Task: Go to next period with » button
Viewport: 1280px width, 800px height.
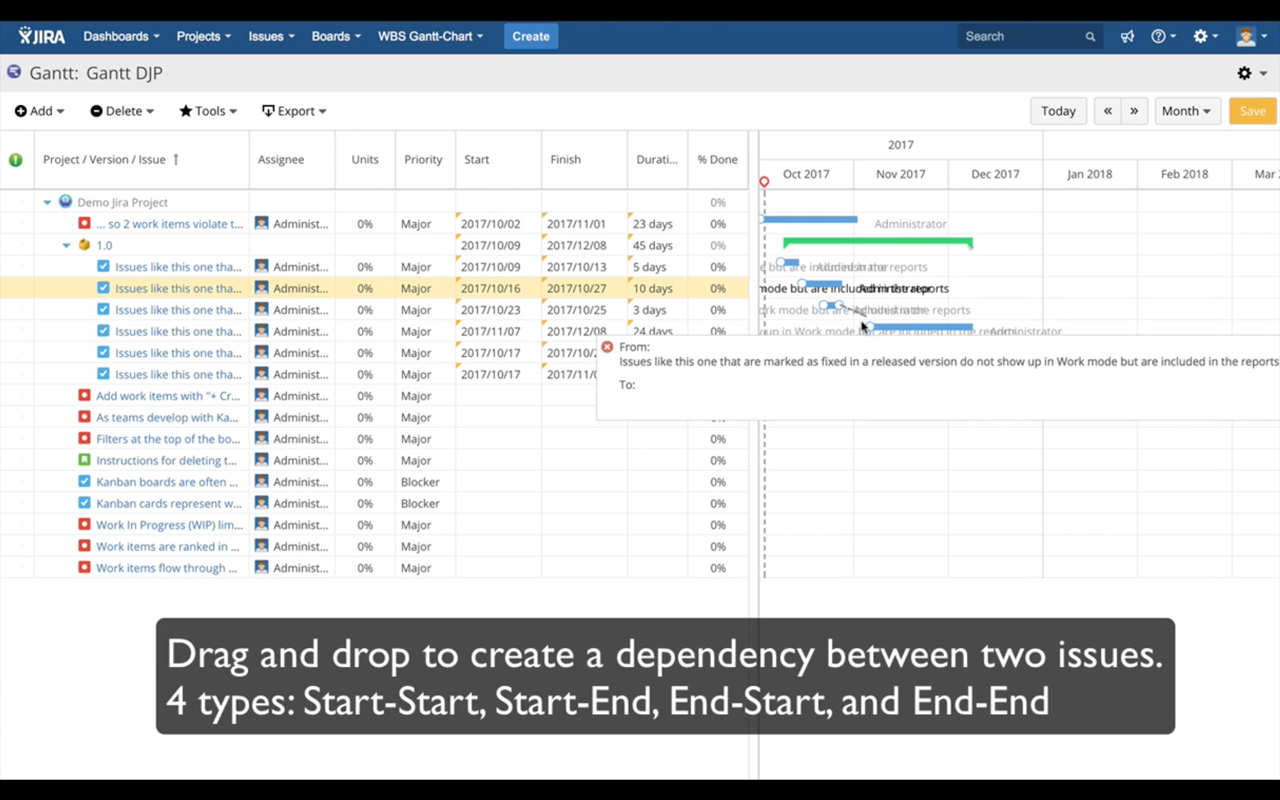Action: tap(1134, 111)
